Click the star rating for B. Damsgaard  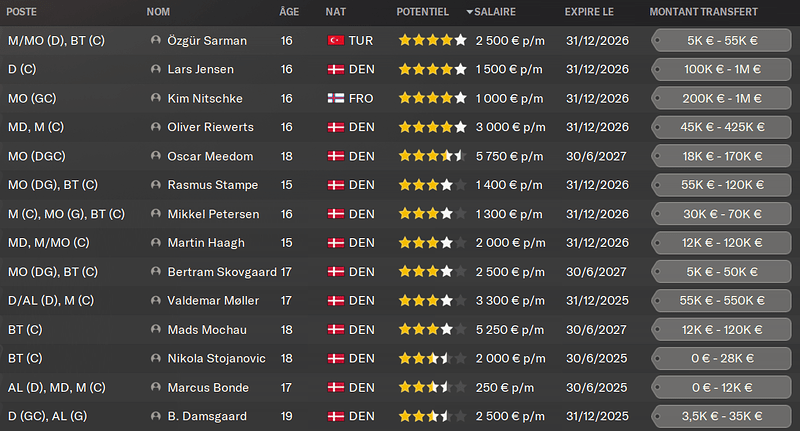[x=432, y=416]
